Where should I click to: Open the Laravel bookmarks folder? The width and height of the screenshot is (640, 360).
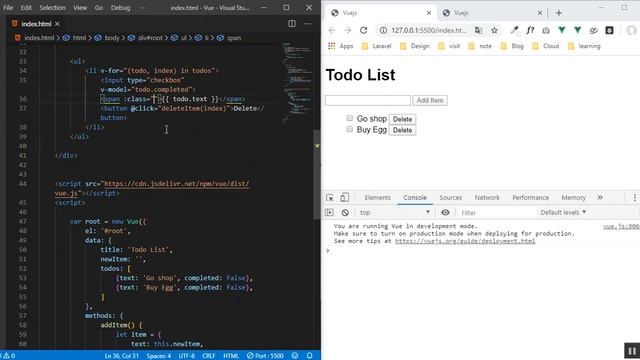coord(376,46)
